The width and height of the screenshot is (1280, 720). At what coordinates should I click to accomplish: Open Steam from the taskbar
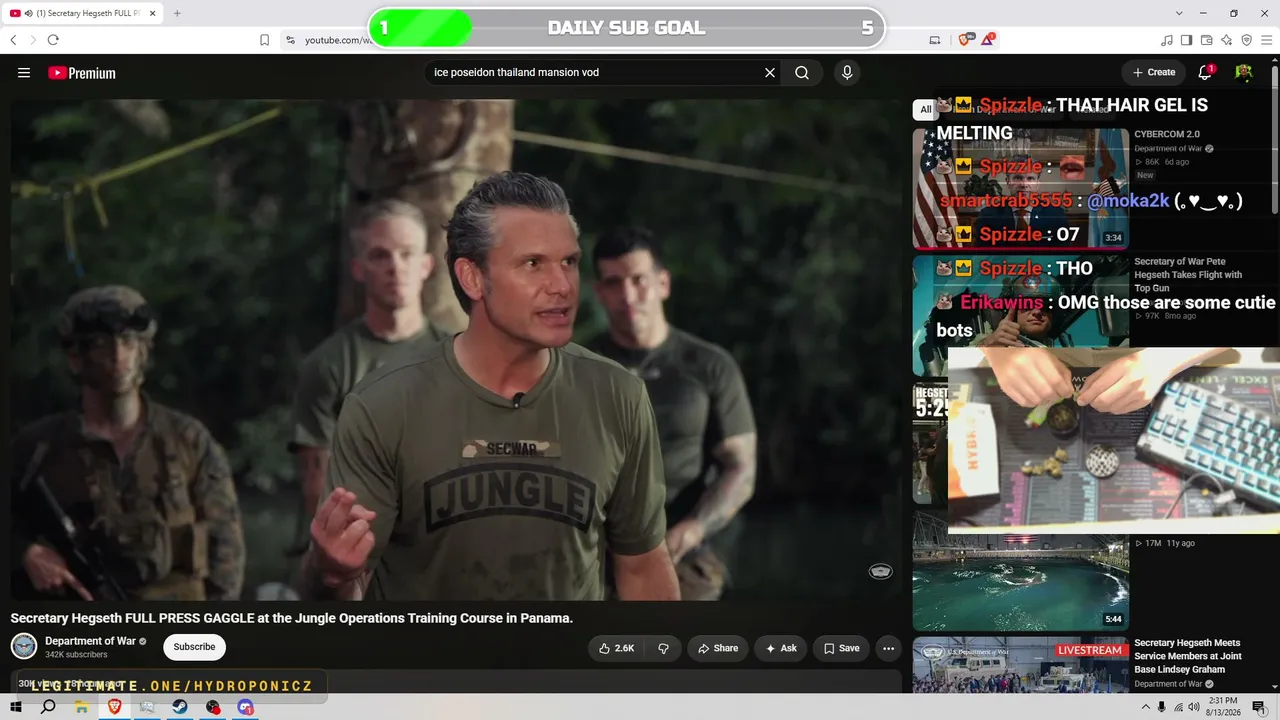coord(180,707)
